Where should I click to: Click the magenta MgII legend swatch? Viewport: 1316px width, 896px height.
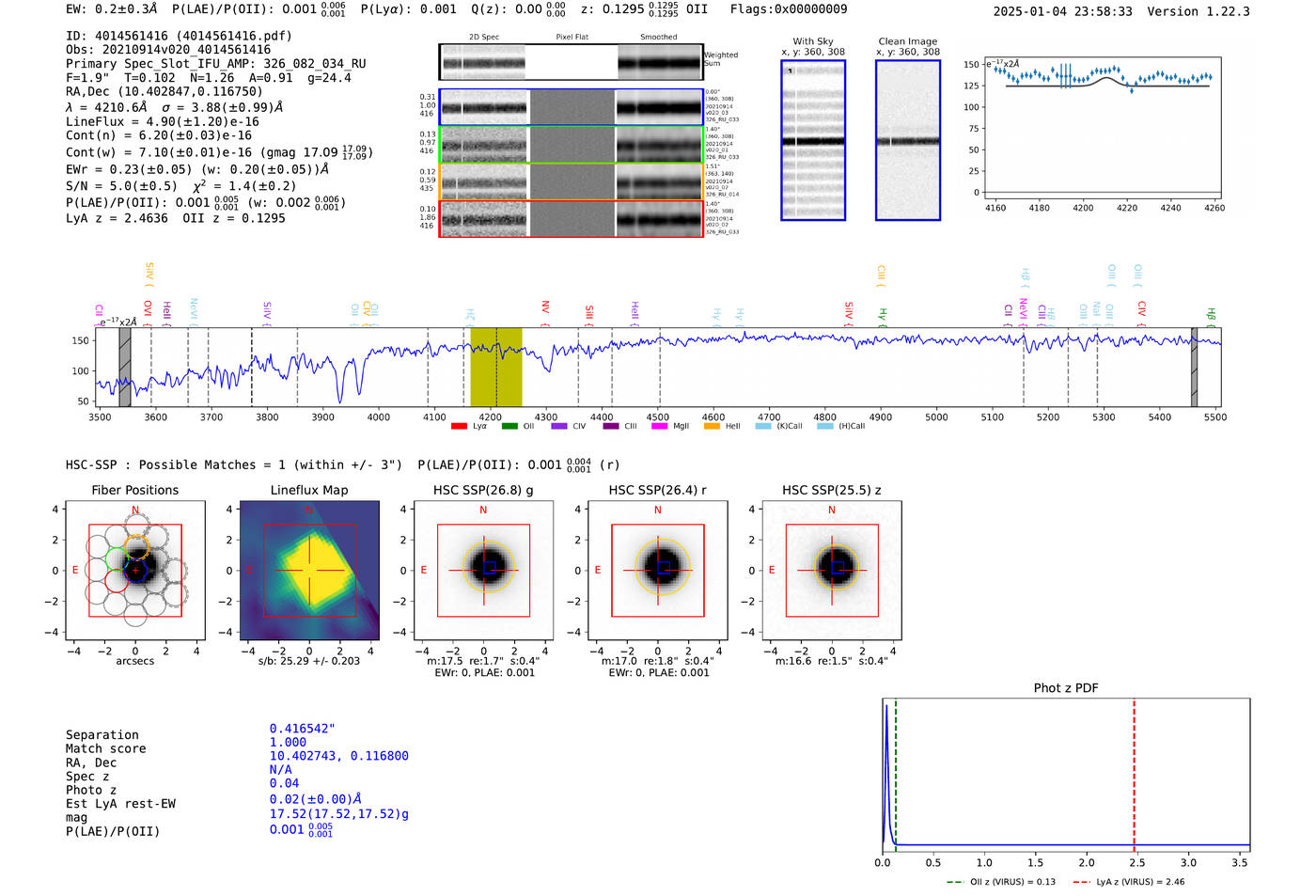click(659, 427)
